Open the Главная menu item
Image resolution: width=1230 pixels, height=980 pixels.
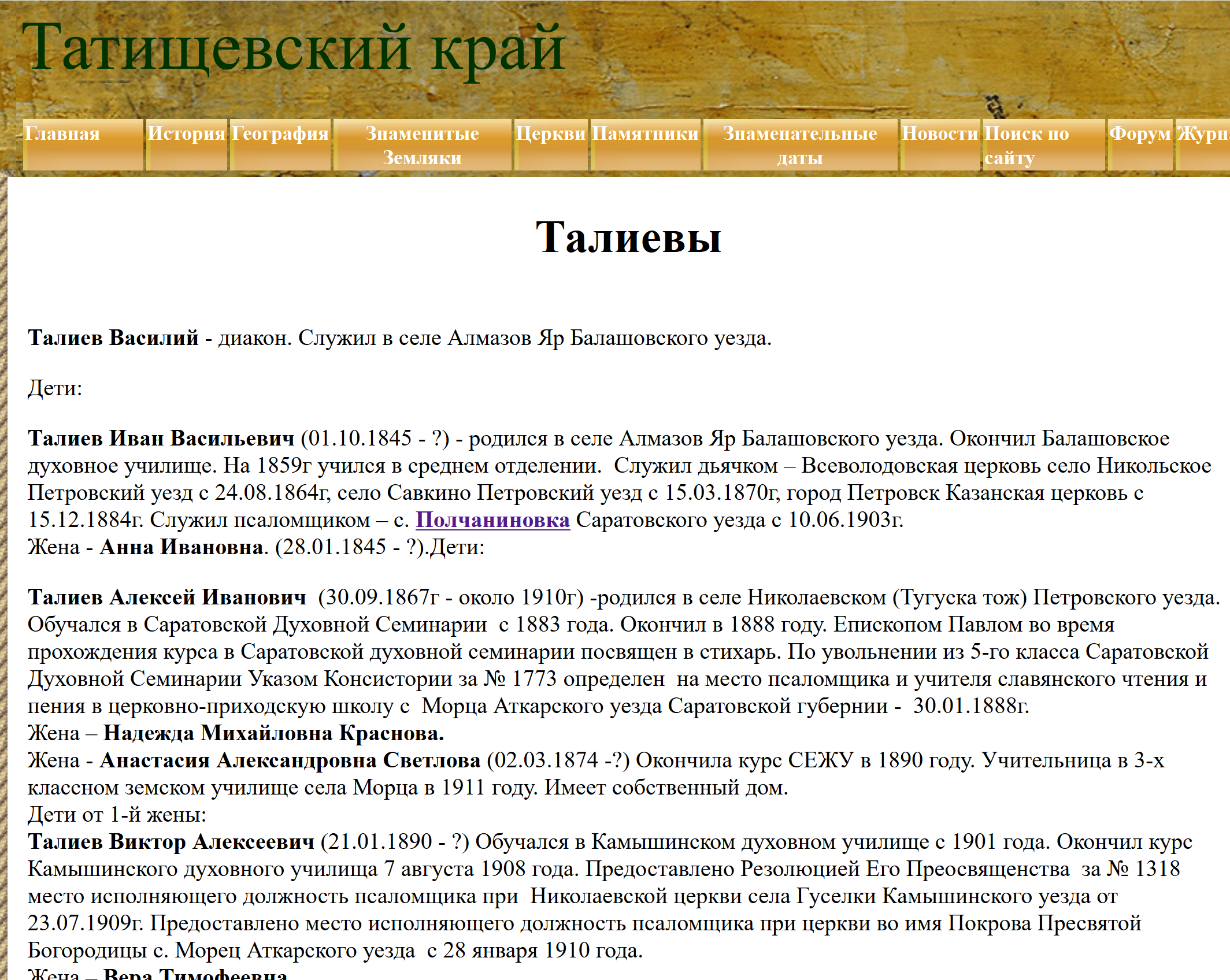coord(83,144)
